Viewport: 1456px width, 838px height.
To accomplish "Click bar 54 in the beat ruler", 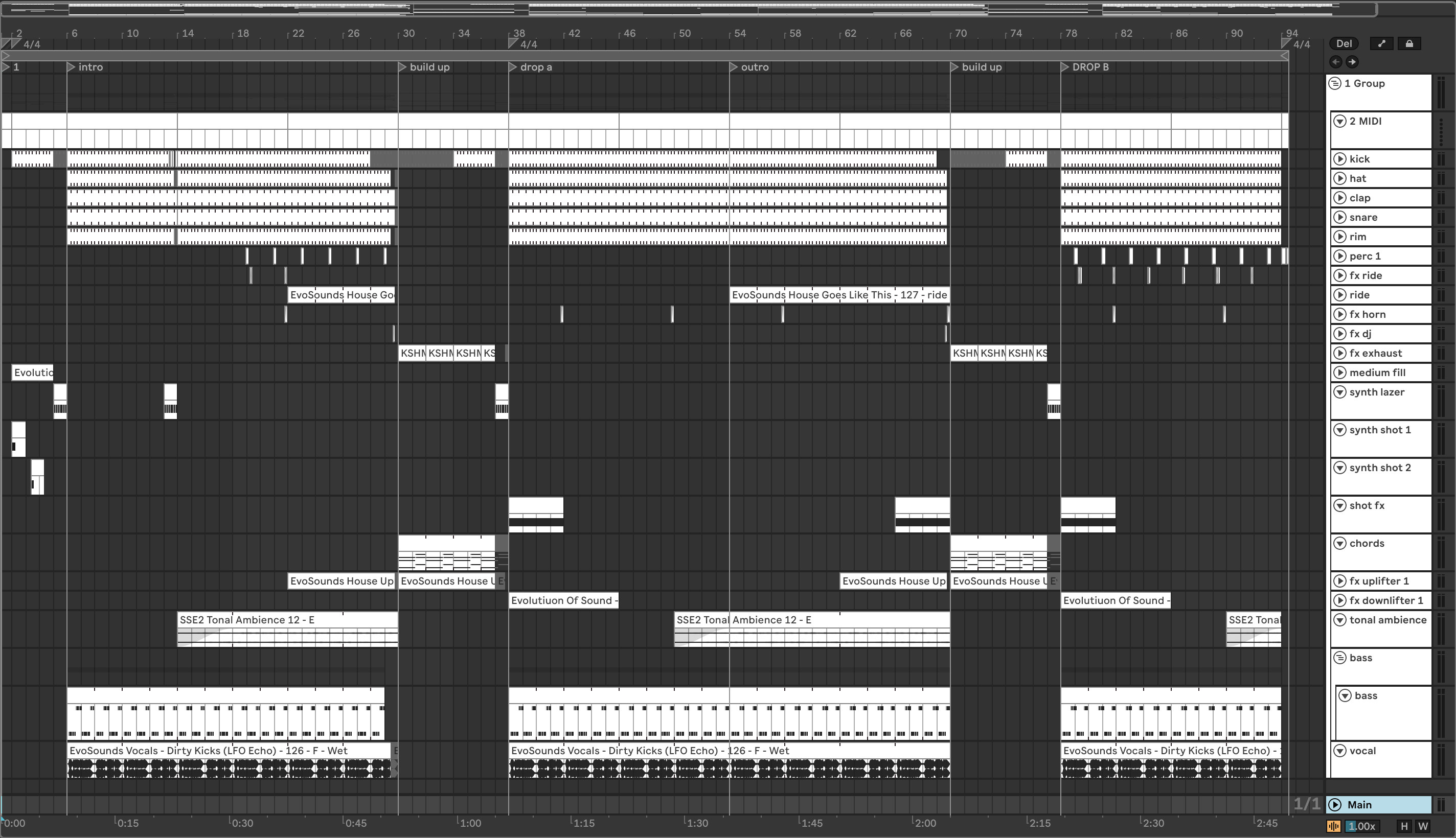I will 739,33.
